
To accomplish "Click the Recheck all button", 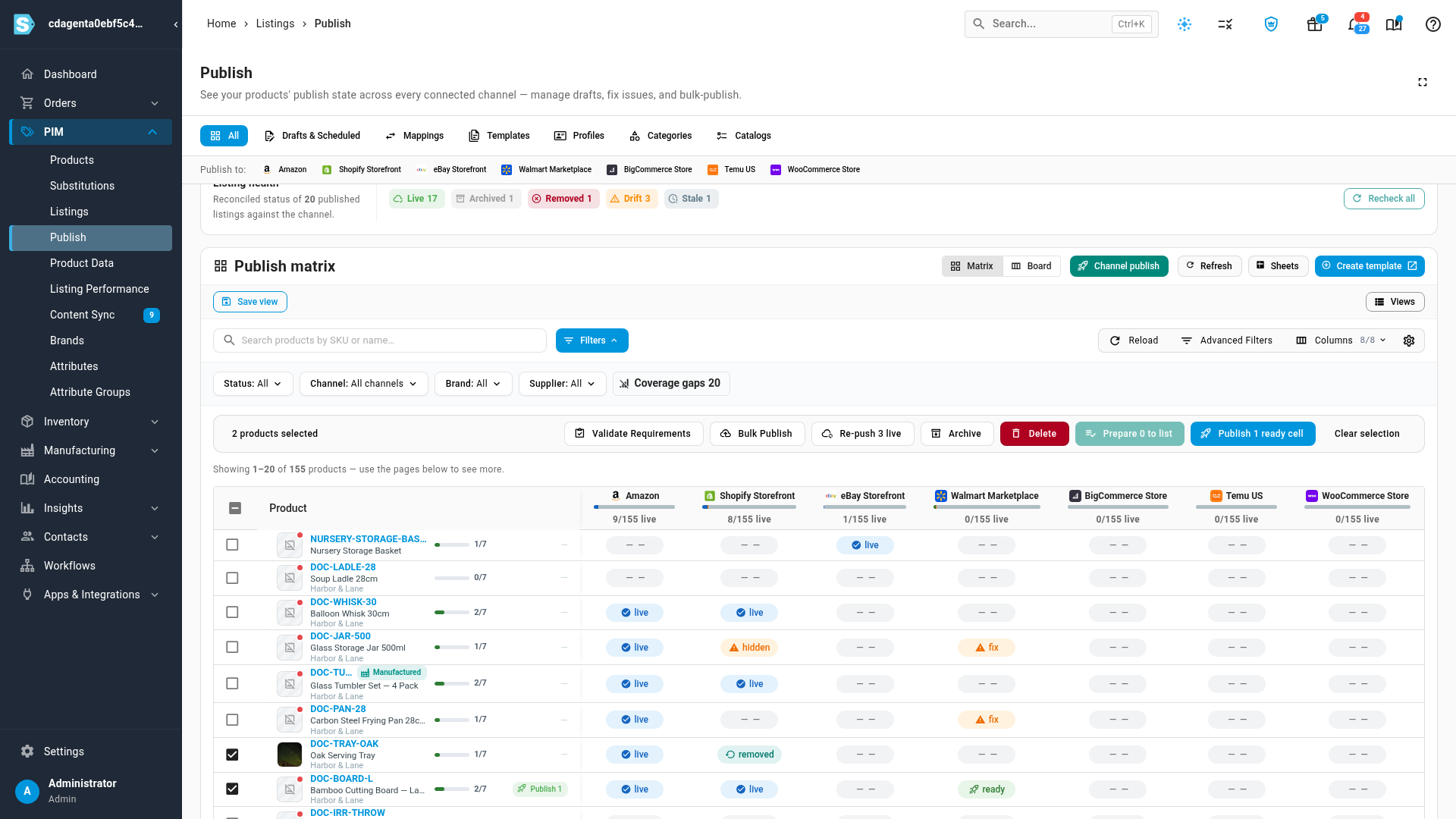I will coord(1384,199).
